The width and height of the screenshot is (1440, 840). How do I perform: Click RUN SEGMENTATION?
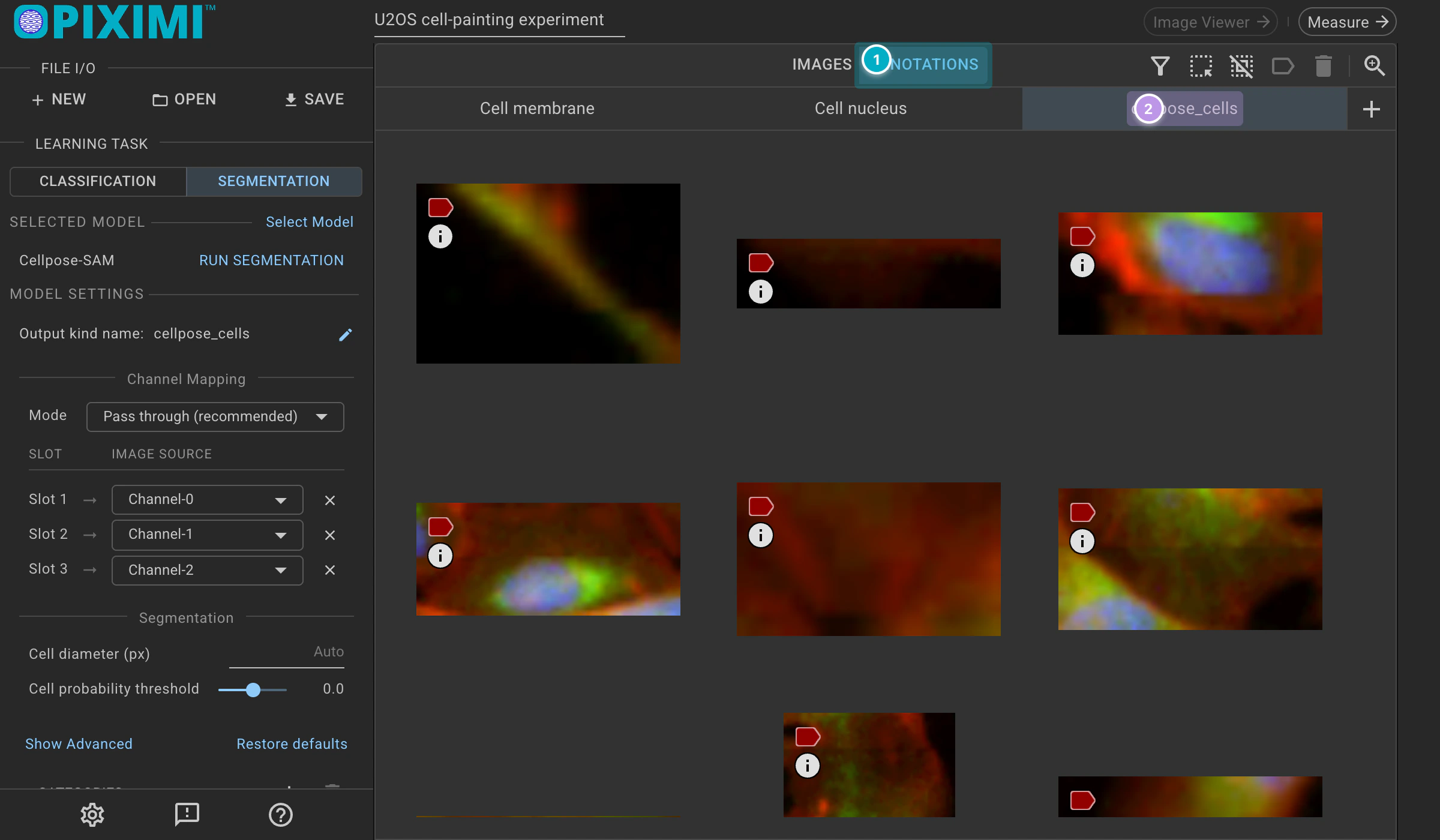point(271,260)
